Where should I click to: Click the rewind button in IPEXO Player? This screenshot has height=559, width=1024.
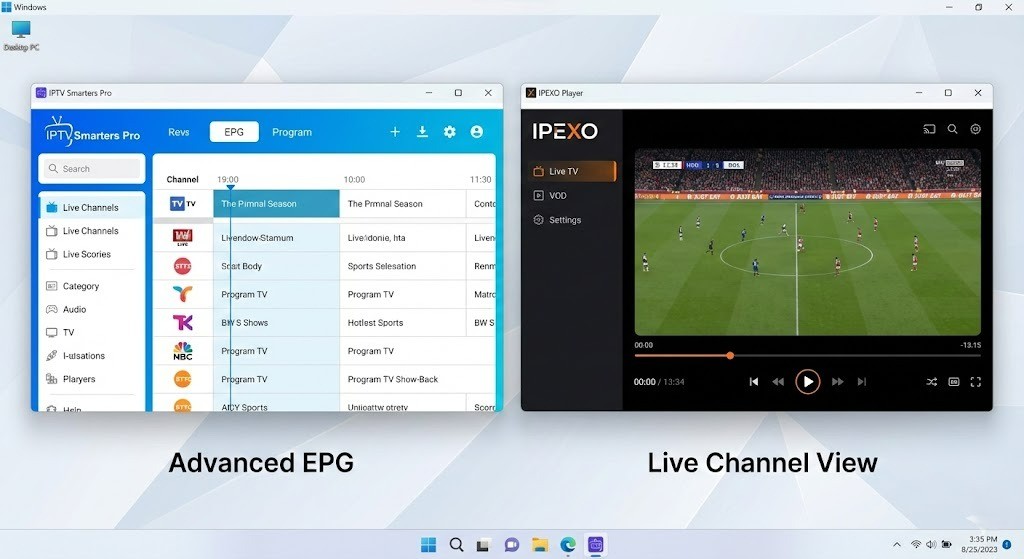point(778,381)
